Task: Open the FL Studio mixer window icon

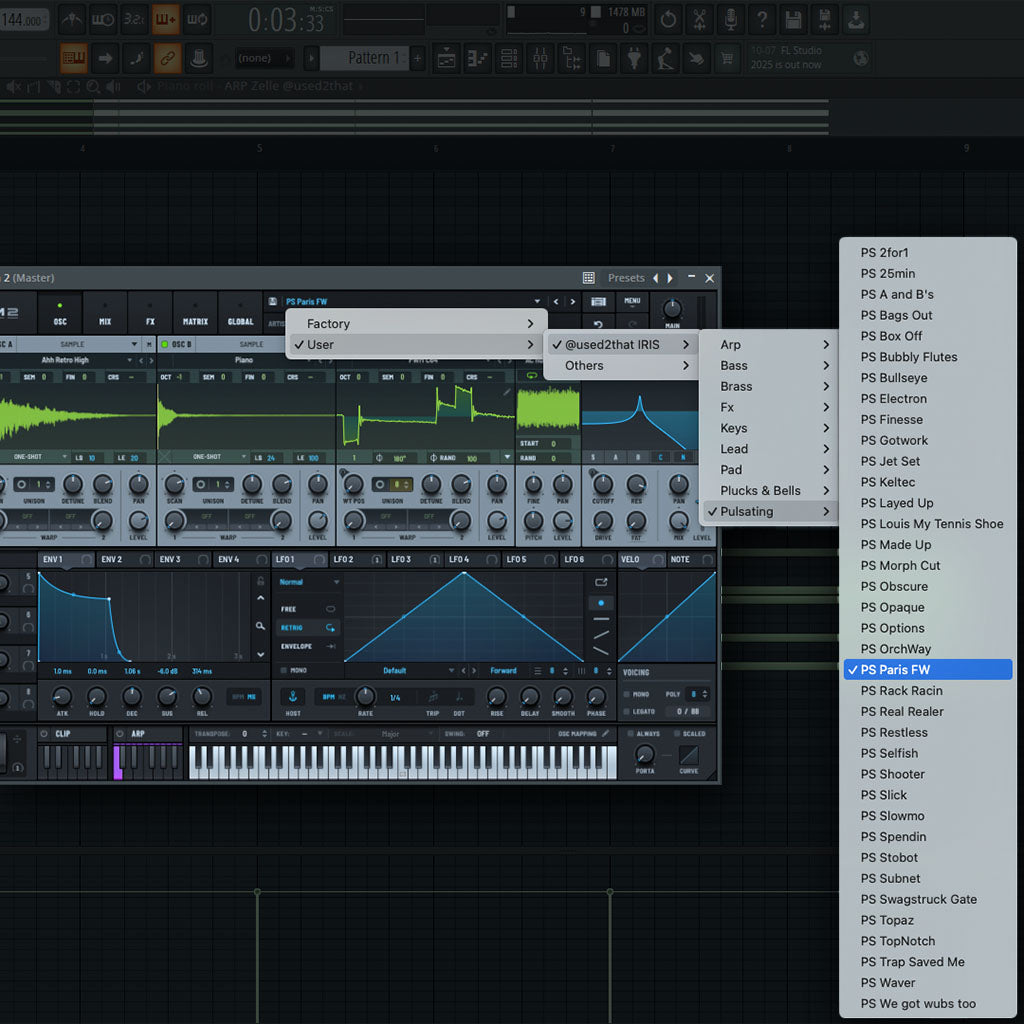Action: point(540,59)
